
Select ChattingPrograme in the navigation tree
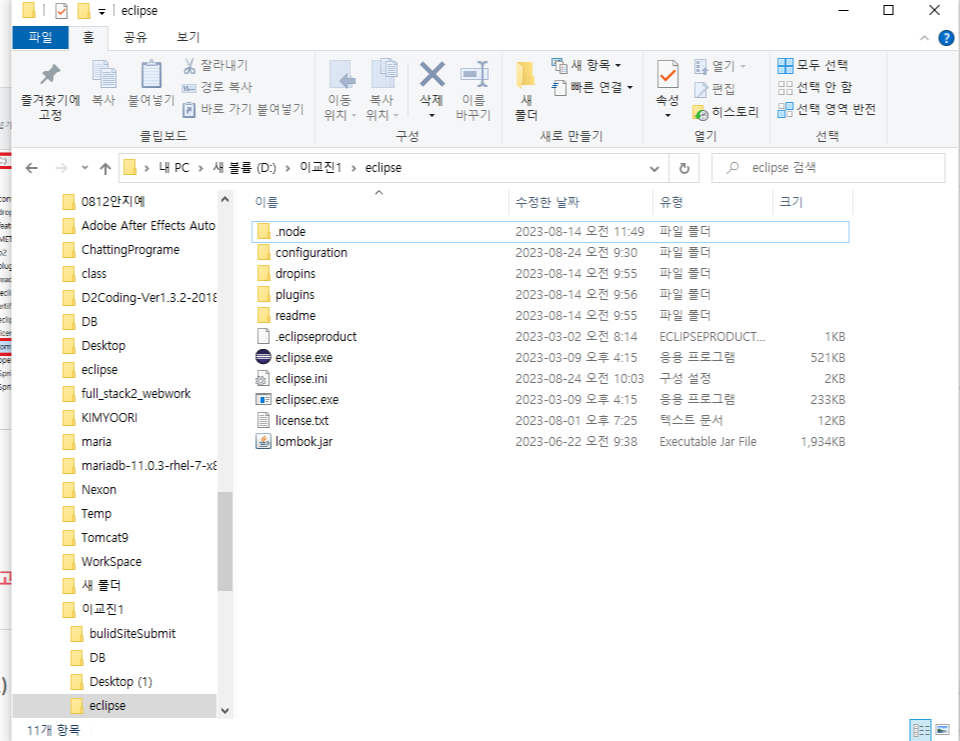click(130, 250)
